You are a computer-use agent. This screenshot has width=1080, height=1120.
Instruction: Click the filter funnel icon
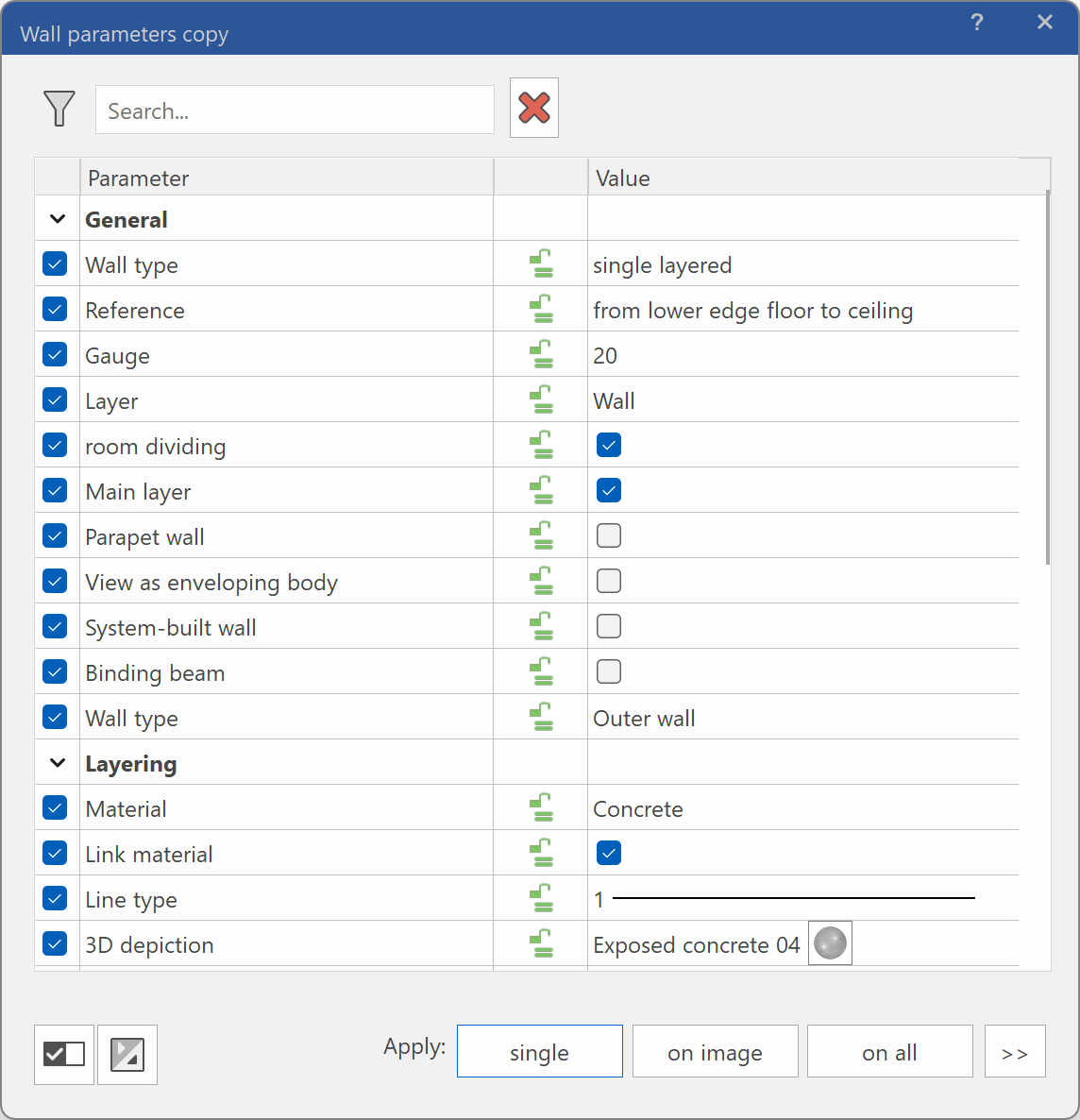tap(59, 109)
